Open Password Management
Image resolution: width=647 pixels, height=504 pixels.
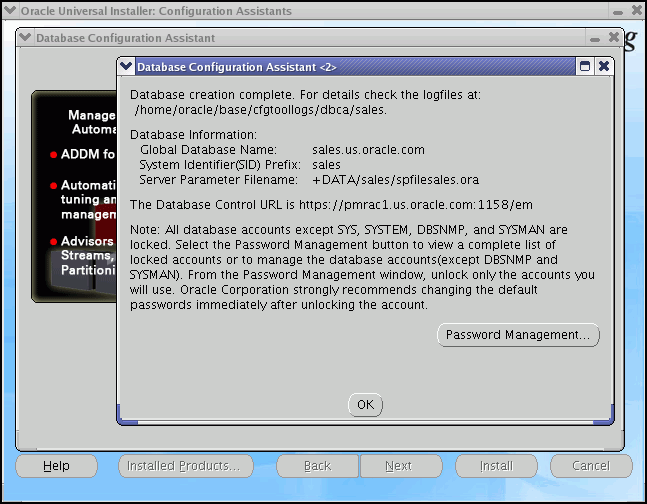518,335
